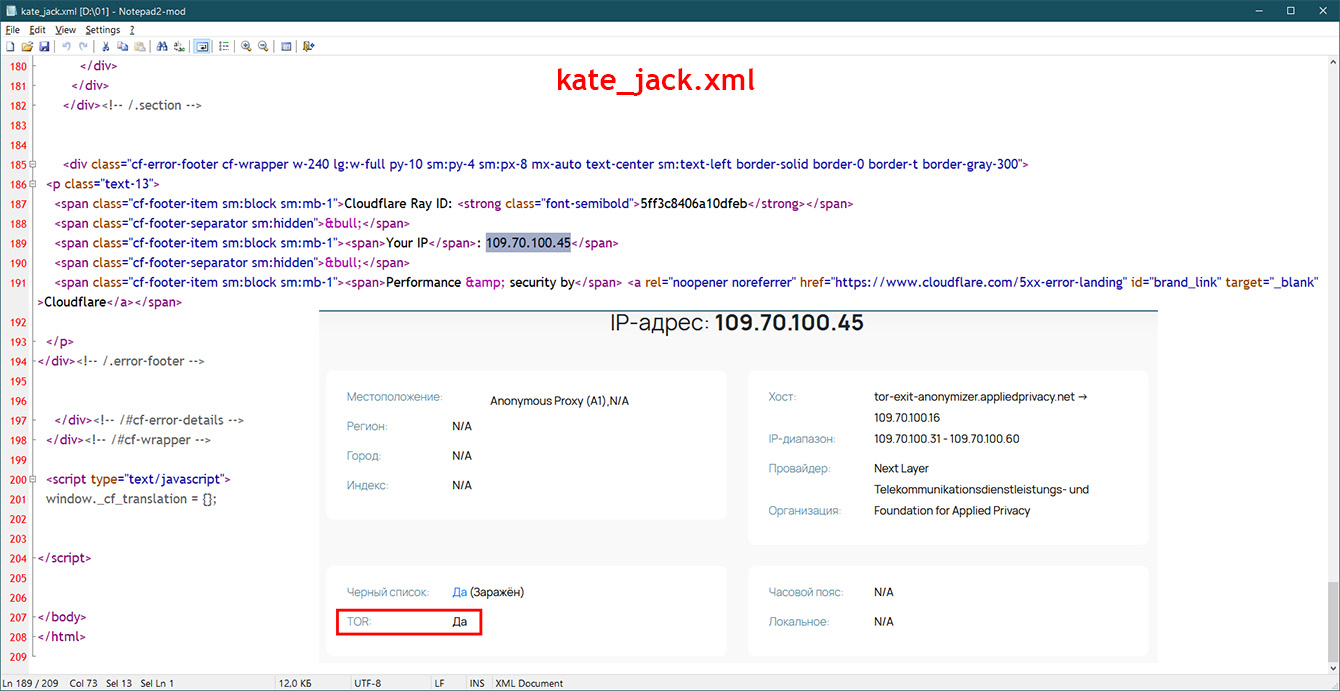Copy the selection using the toolbar icon
This screenshot has width=1340, height=691.
tap(122, 47)
